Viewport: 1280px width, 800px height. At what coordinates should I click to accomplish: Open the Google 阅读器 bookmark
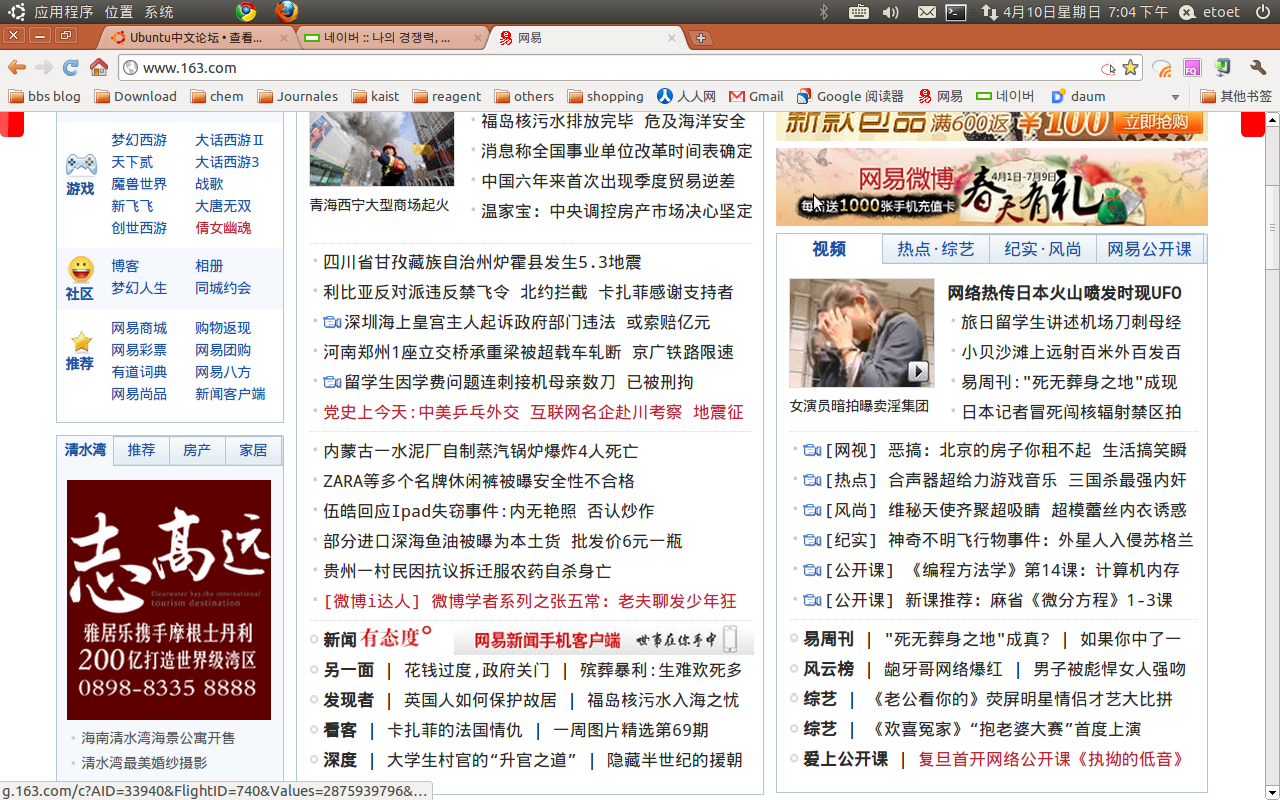(850, 96)
